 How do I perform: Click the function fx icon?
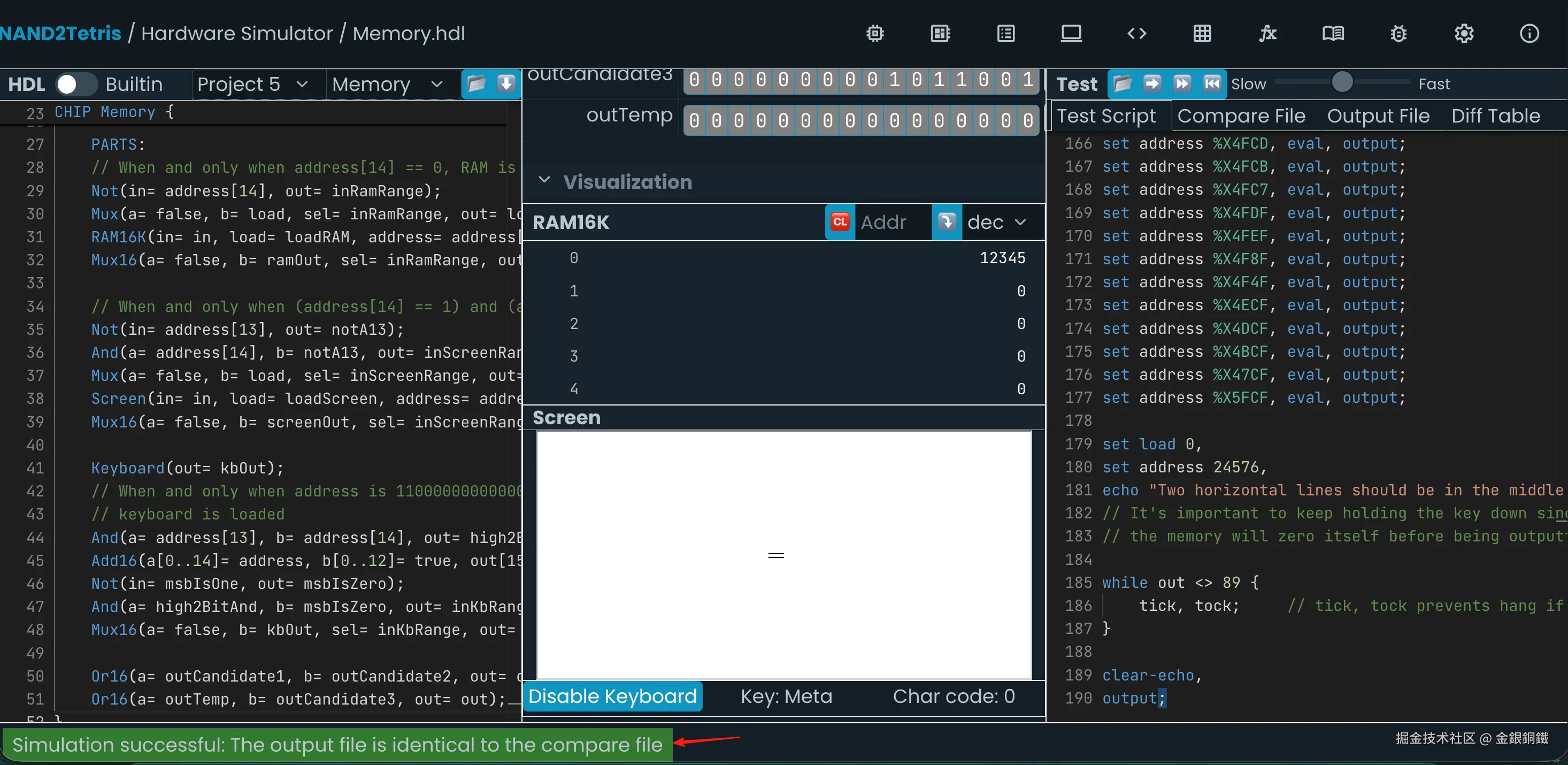click(1267, 34)
